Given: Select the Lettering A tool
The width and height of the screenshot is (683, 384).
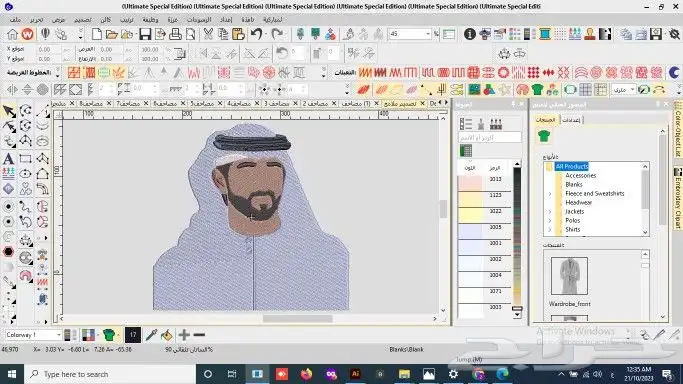Looking at the screenshot, I should coord(8,158).
